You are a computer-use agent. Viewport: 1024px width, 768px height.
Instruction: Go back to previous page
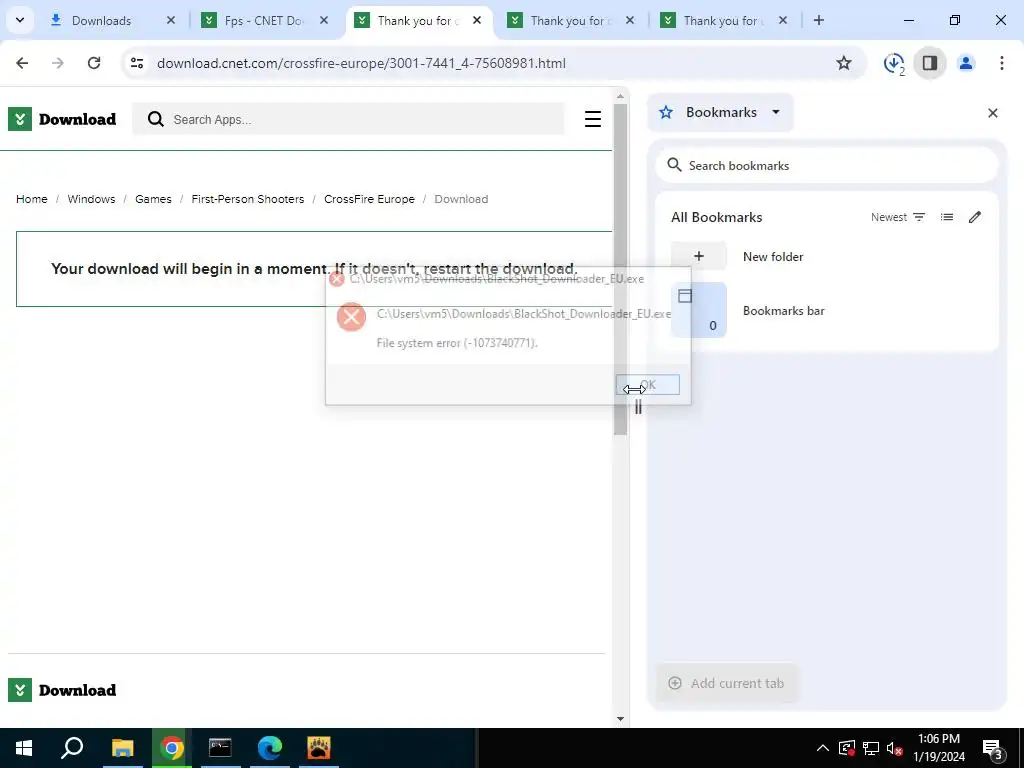click(22, 63)
